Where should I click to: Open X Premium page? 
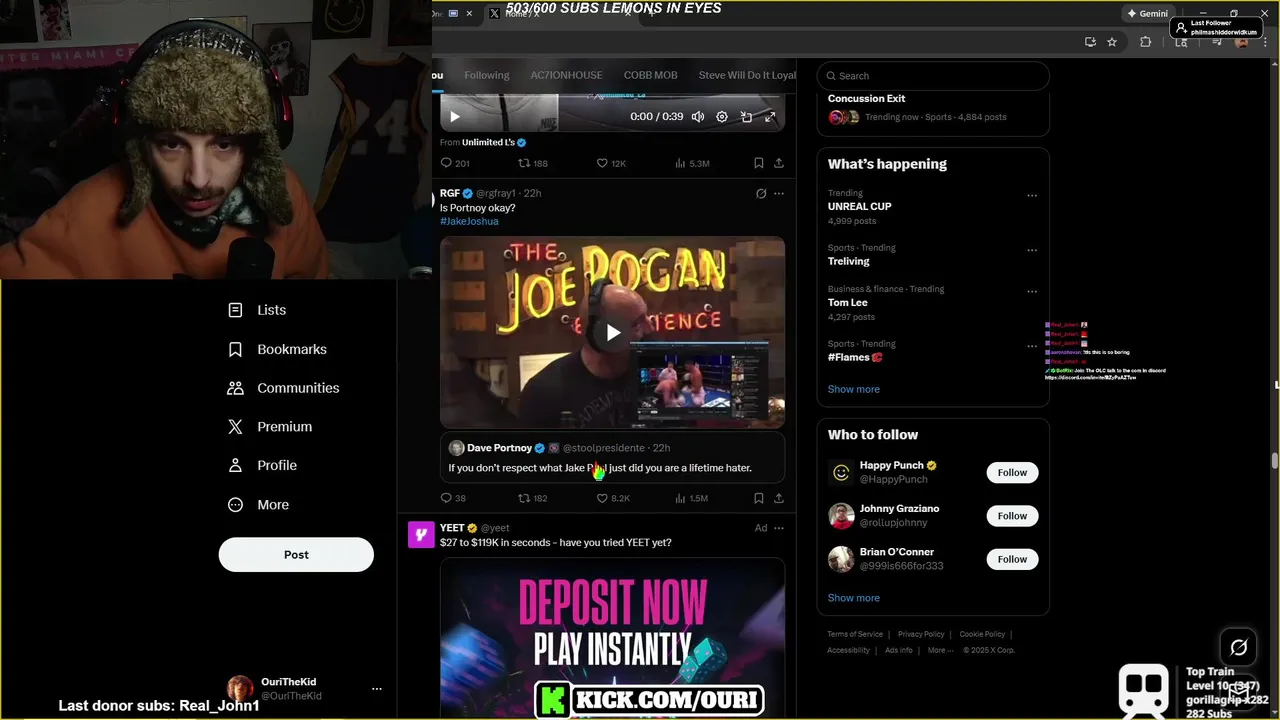270,427
